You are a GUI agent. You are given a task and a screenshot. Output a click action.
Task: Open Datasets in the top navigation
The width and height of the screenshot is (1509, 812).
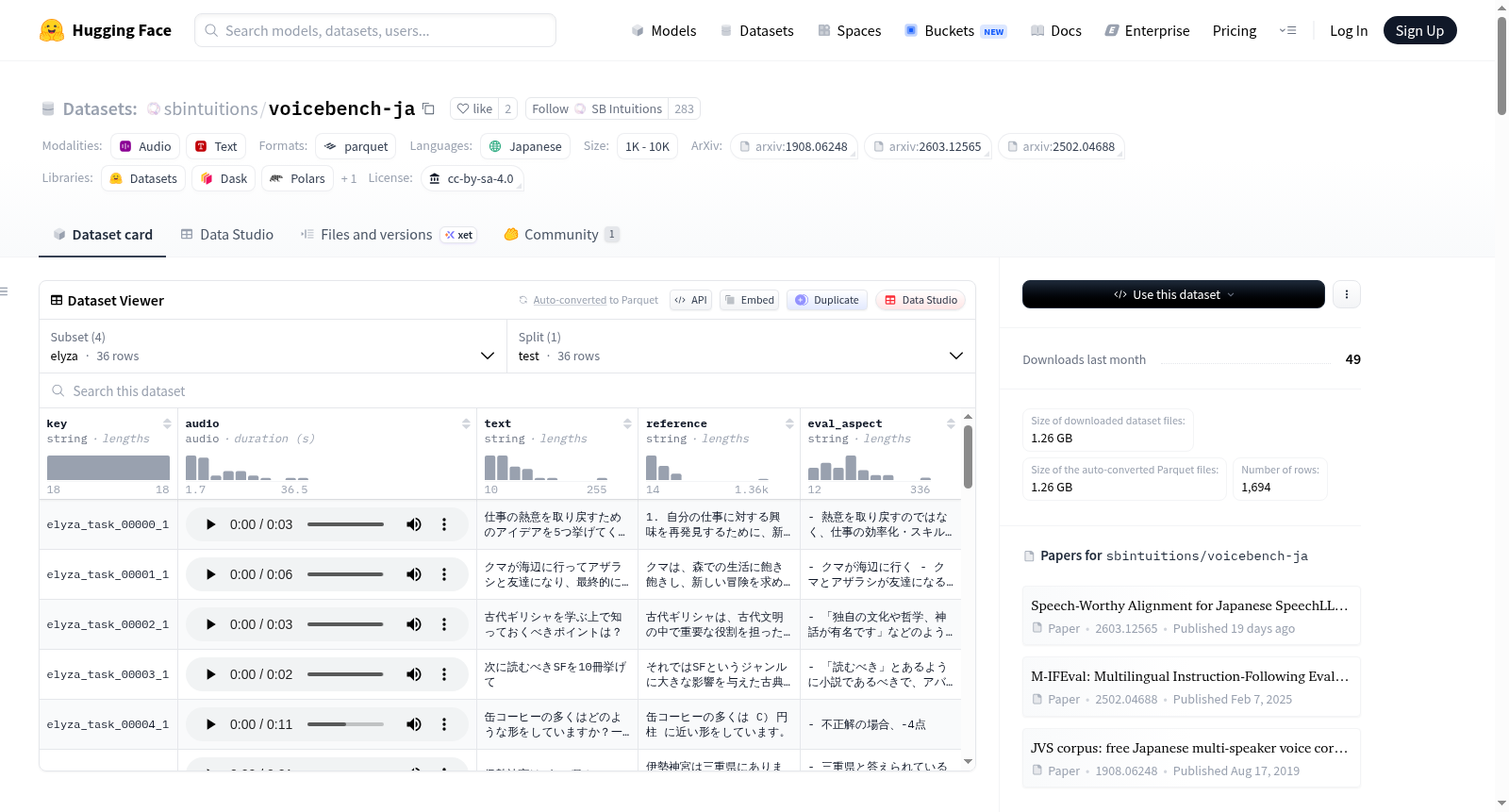coord(756,30)
